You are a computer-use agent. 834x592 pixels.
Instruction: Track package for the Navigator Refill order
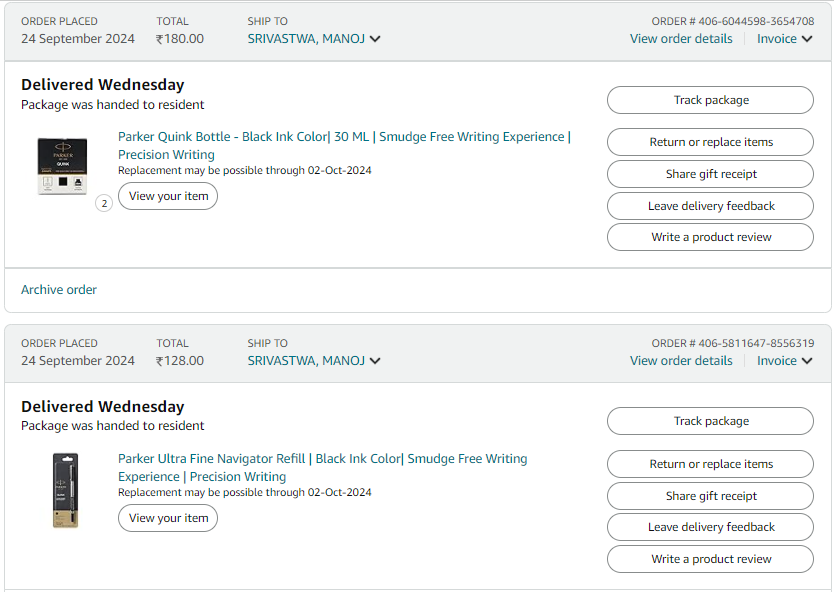tap(710, 421)
